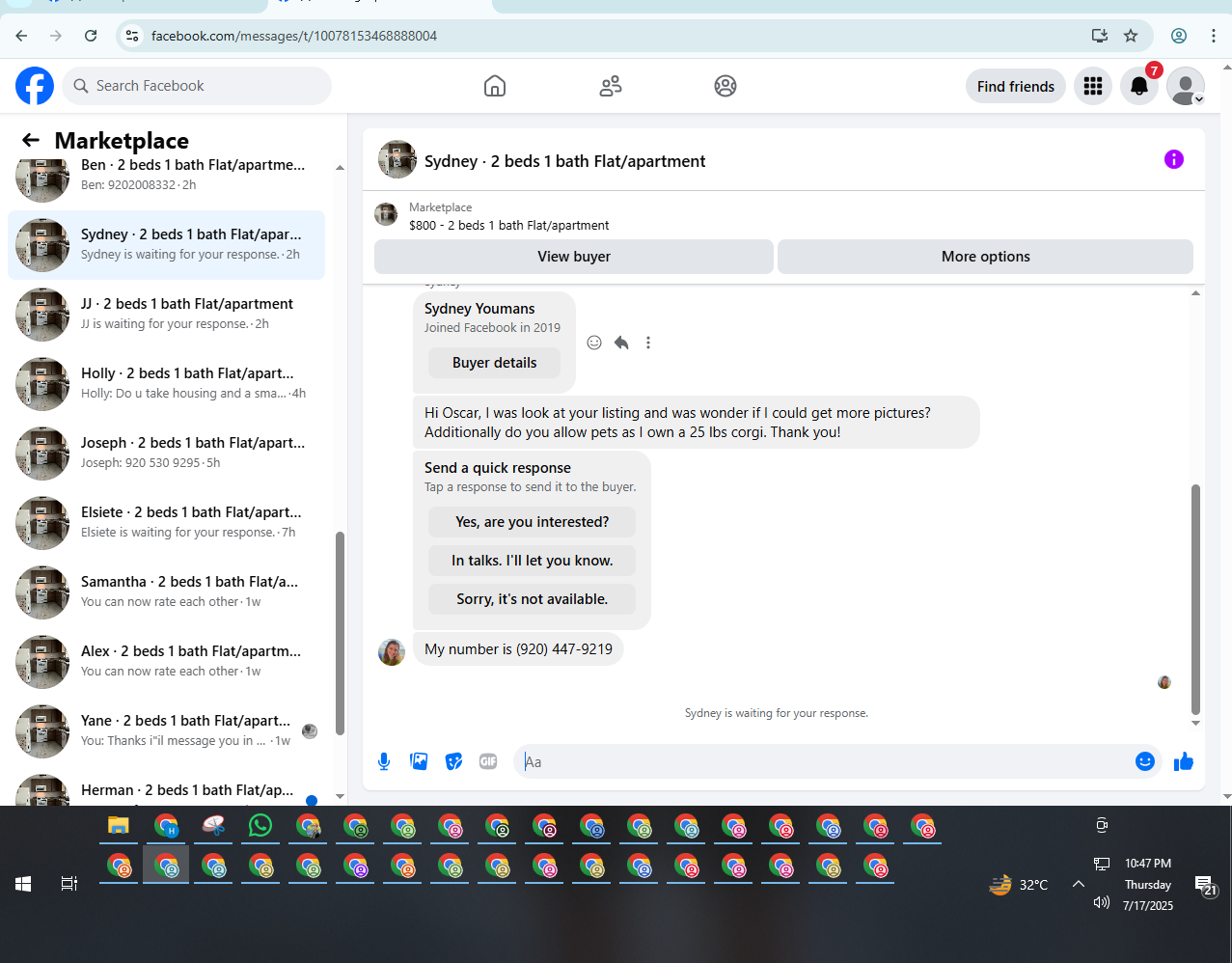Click the back arrow beside Marketplace
Image resolution: width=1232 pixels, height=963 pixels.
(x=31, y=140)
